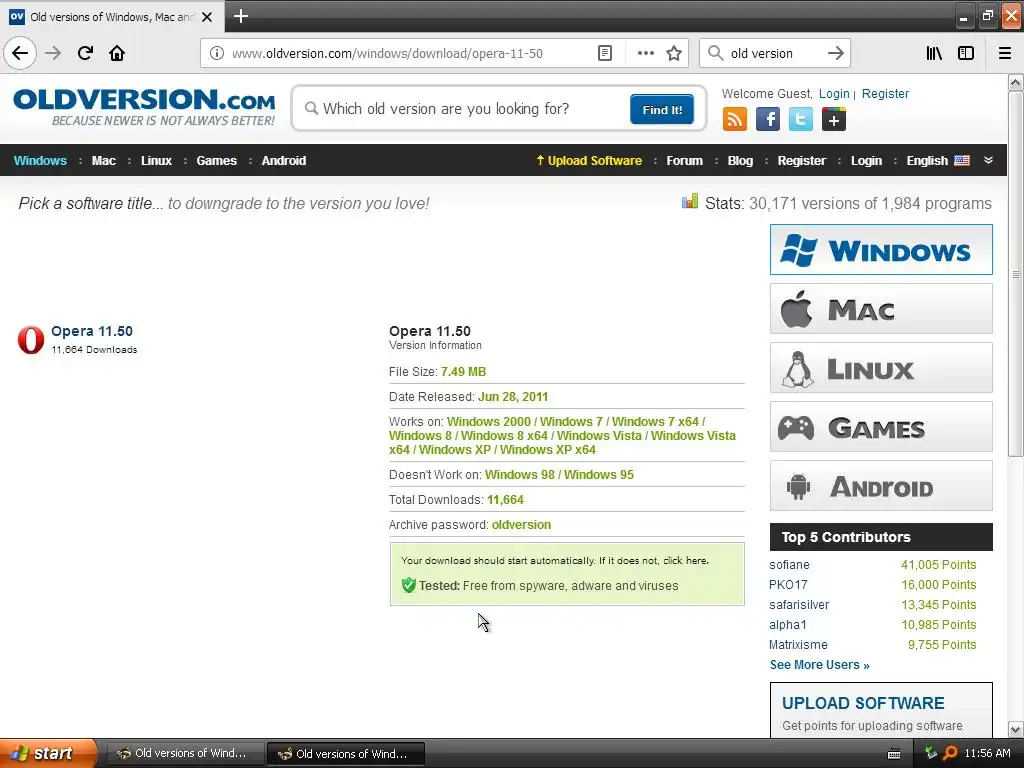This screenshot has height=768, width=1024.
Task: Open contributor safarisilver's profile
Action: [x=799, y=605]
